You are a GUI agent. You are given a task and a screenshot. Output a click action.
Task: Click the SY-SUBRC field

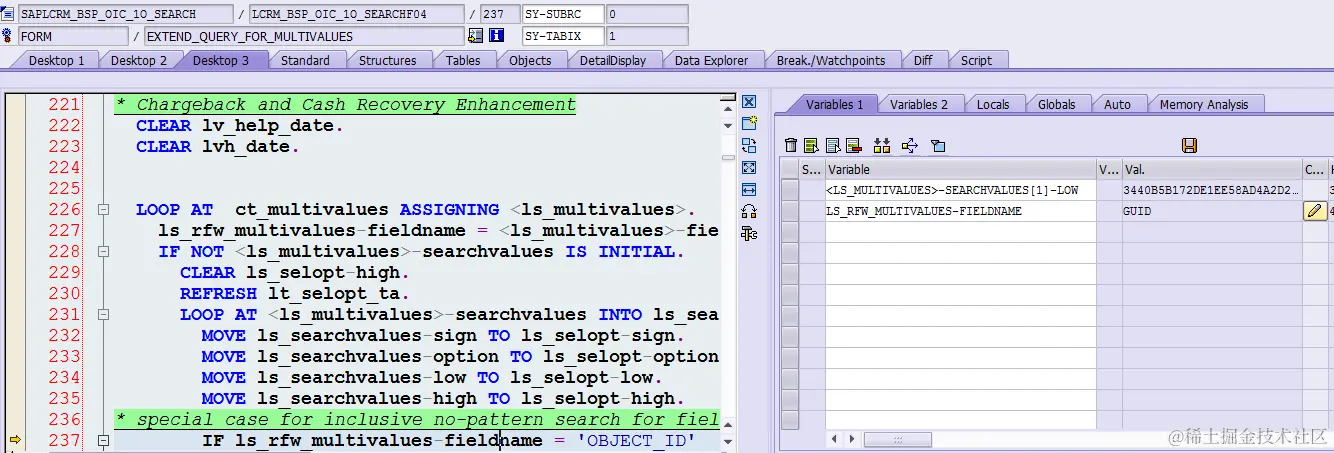pyautogui.click(x=563, y=14)
